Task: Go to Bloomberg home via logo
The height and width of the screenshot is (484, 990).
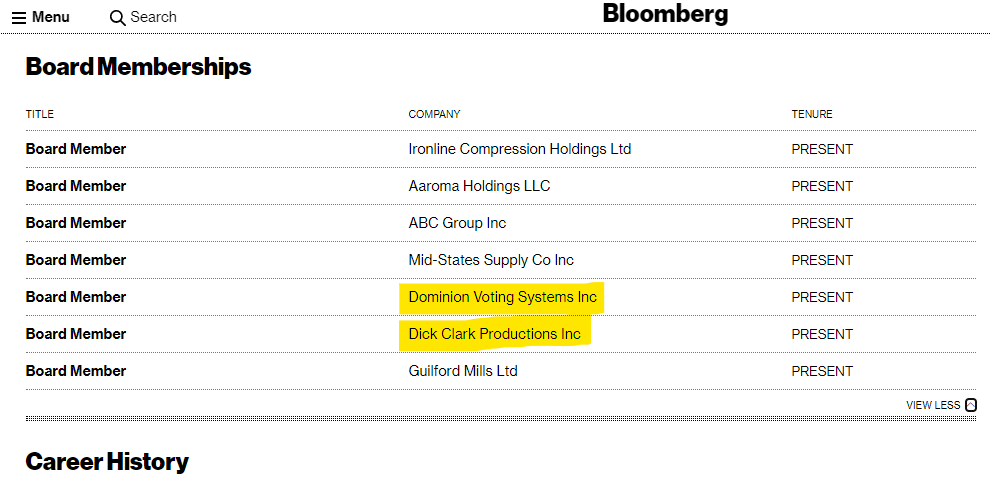Action: 665,14
